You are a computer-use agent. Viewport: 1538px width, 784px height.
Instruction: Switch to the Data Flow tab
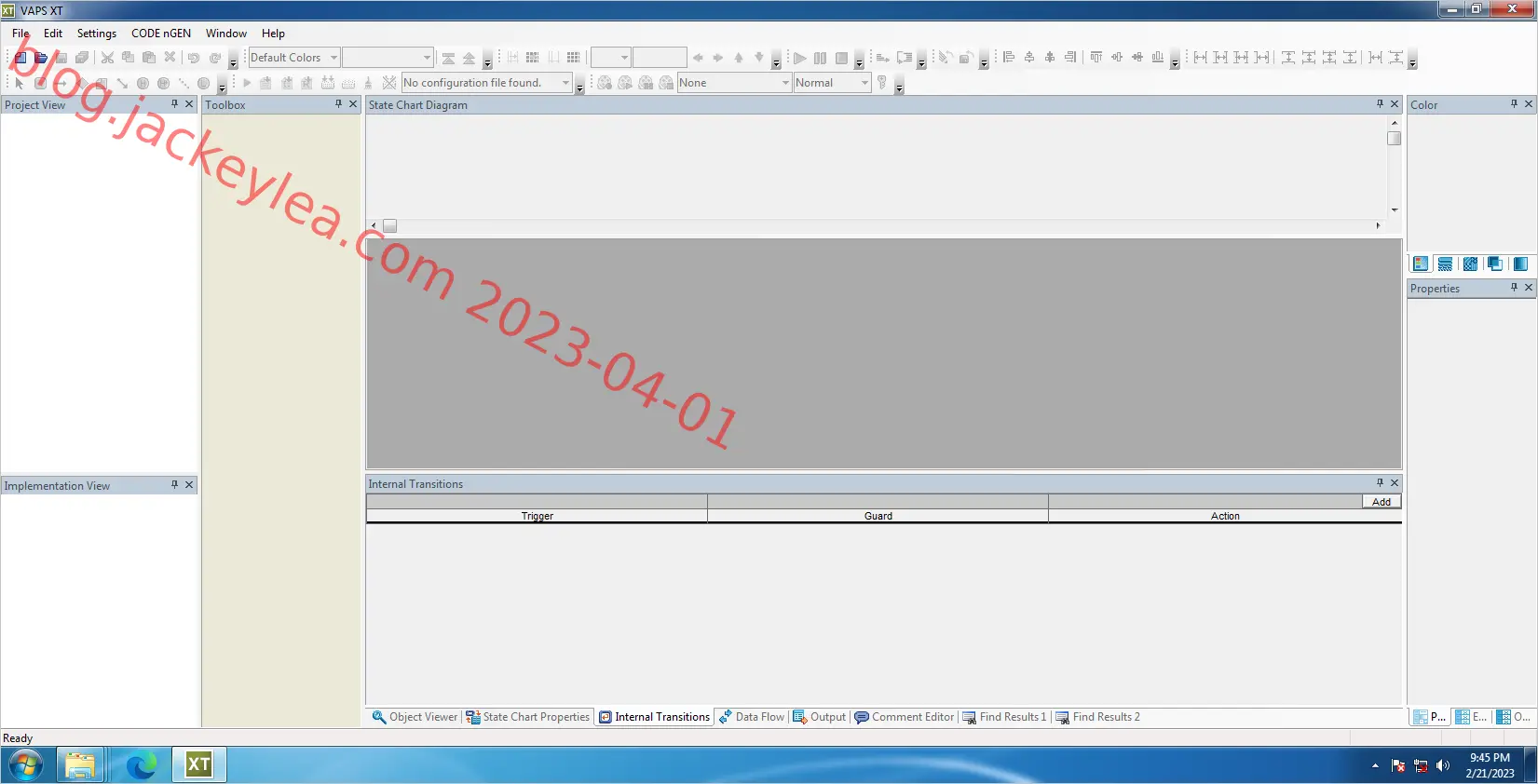click(752, 717)
